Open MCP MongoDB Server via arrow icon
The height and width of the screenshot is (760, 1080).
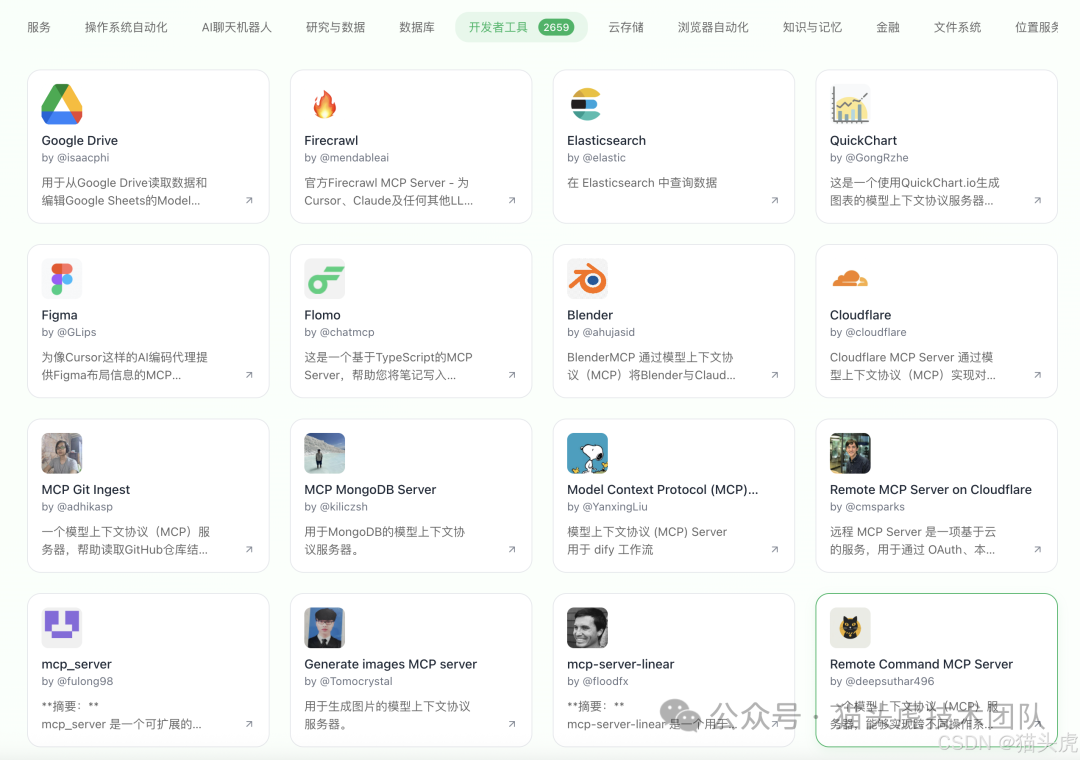512,549
